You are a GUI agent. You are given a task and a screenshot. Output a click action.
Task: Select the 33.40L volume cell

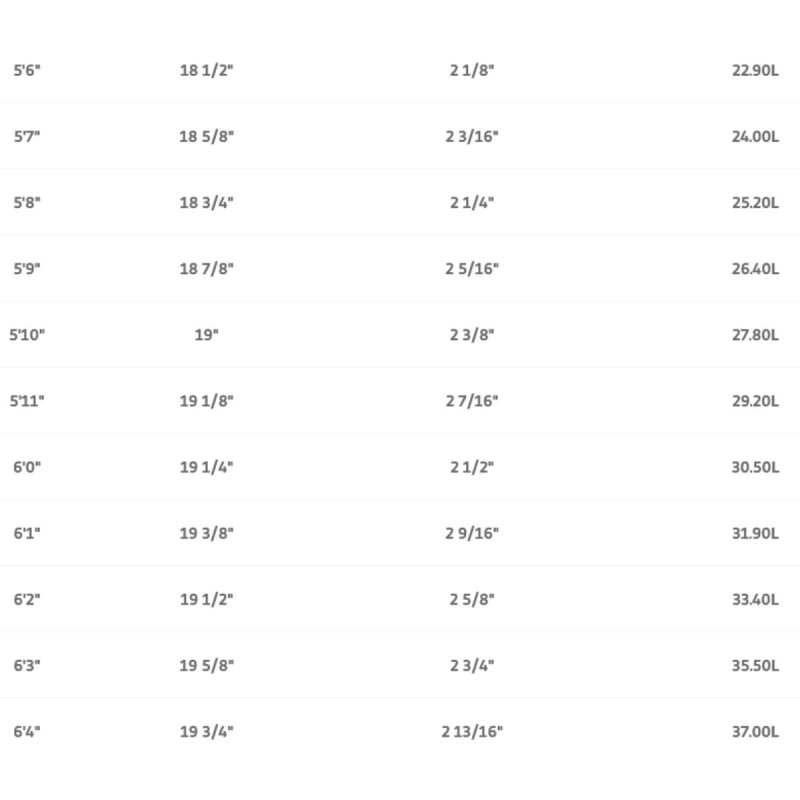(x=755, y=598)
